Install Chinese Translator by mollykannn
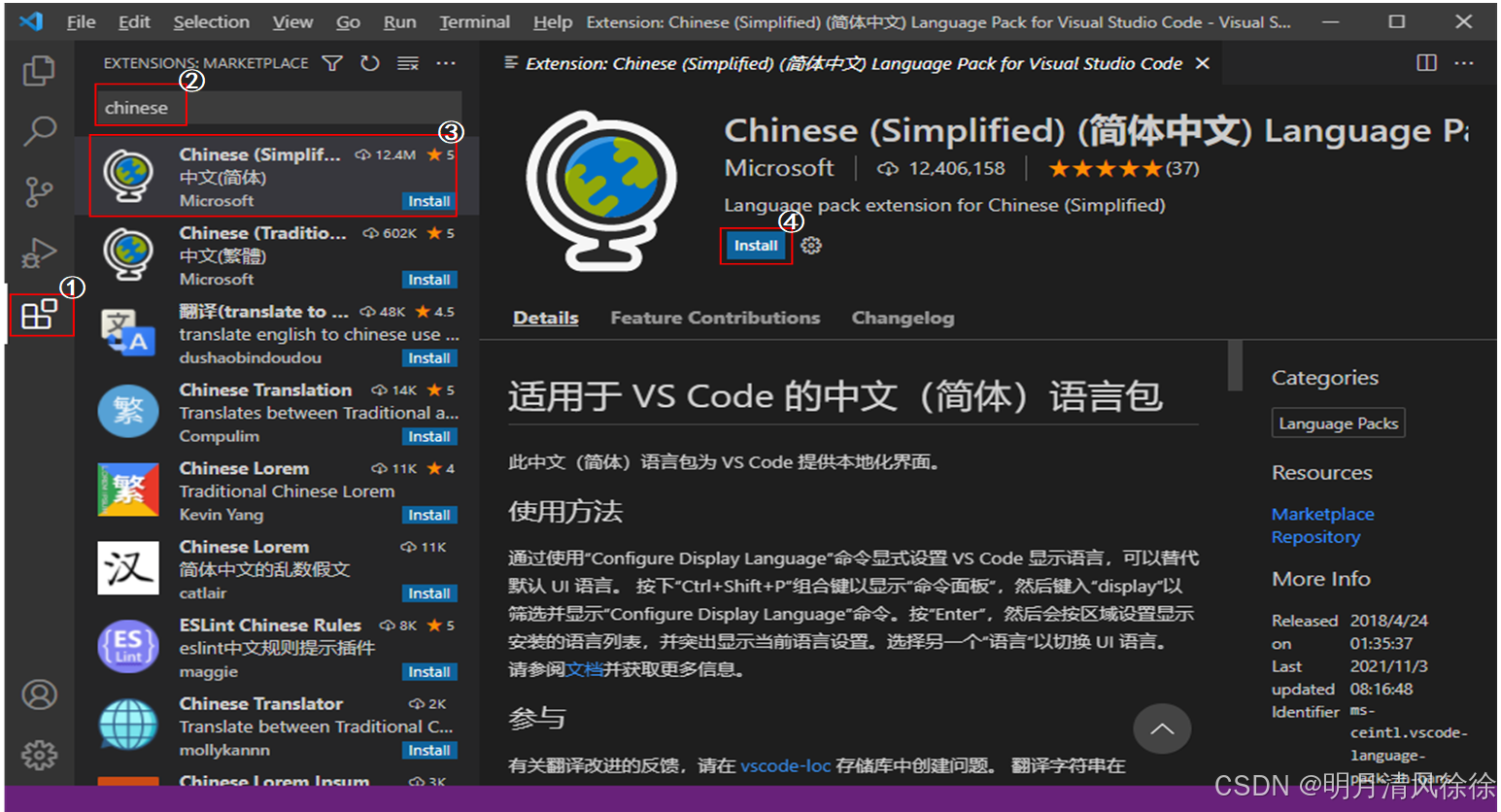The height and width of the screenshot is (812, 1501). coord(429,751)
